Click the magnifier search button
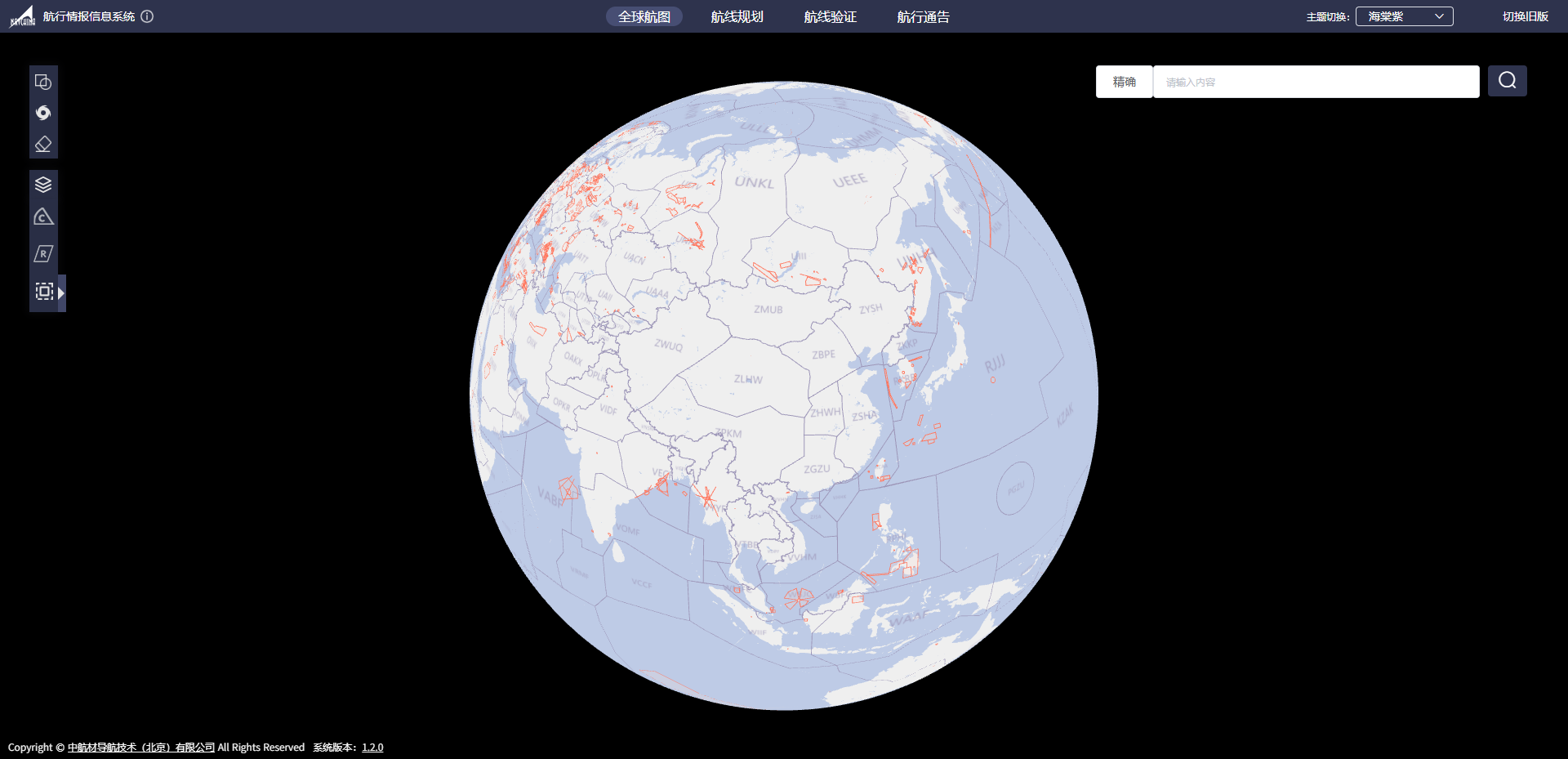 1507,81
